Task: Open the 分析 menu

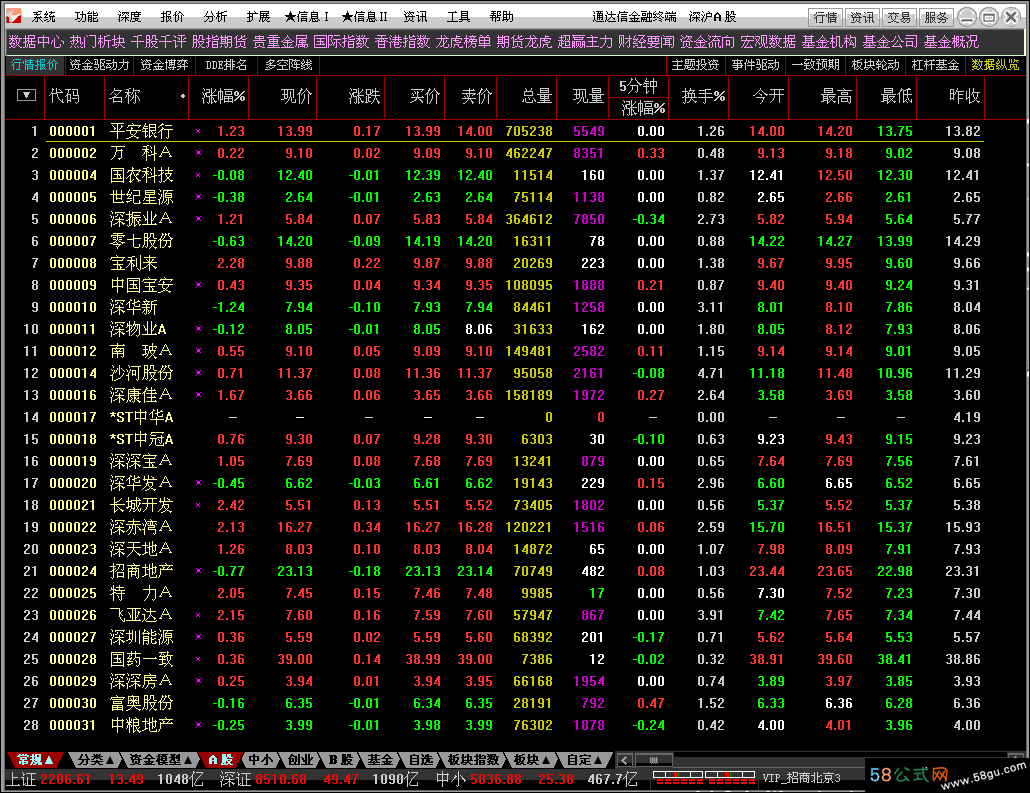Action: click(x=215, y=16)
